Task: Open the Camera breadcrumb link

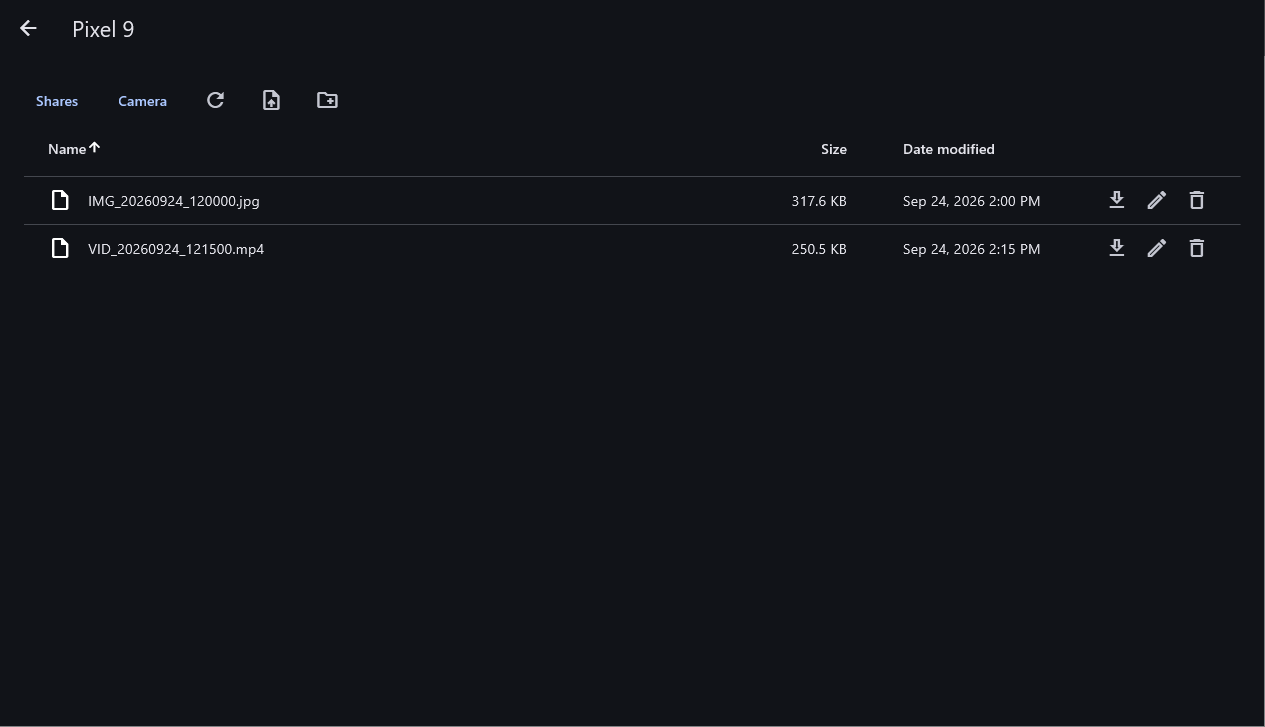Action: click(142, 101)
